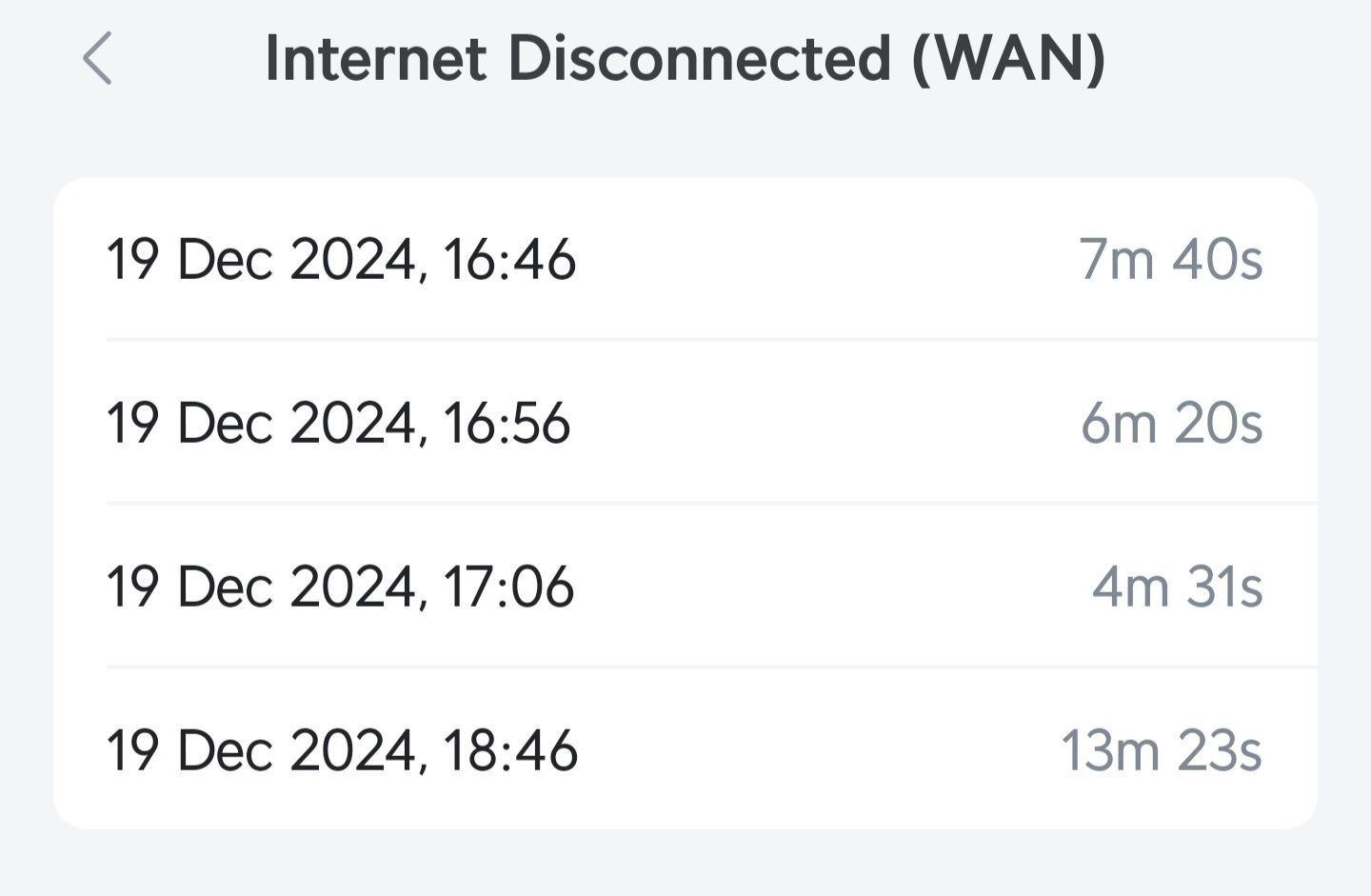This screenshot has width=1371, height=896.
Task: View the 19 Dec 2024, 18:46 disconnection entry
Action: tap(685, 748)
